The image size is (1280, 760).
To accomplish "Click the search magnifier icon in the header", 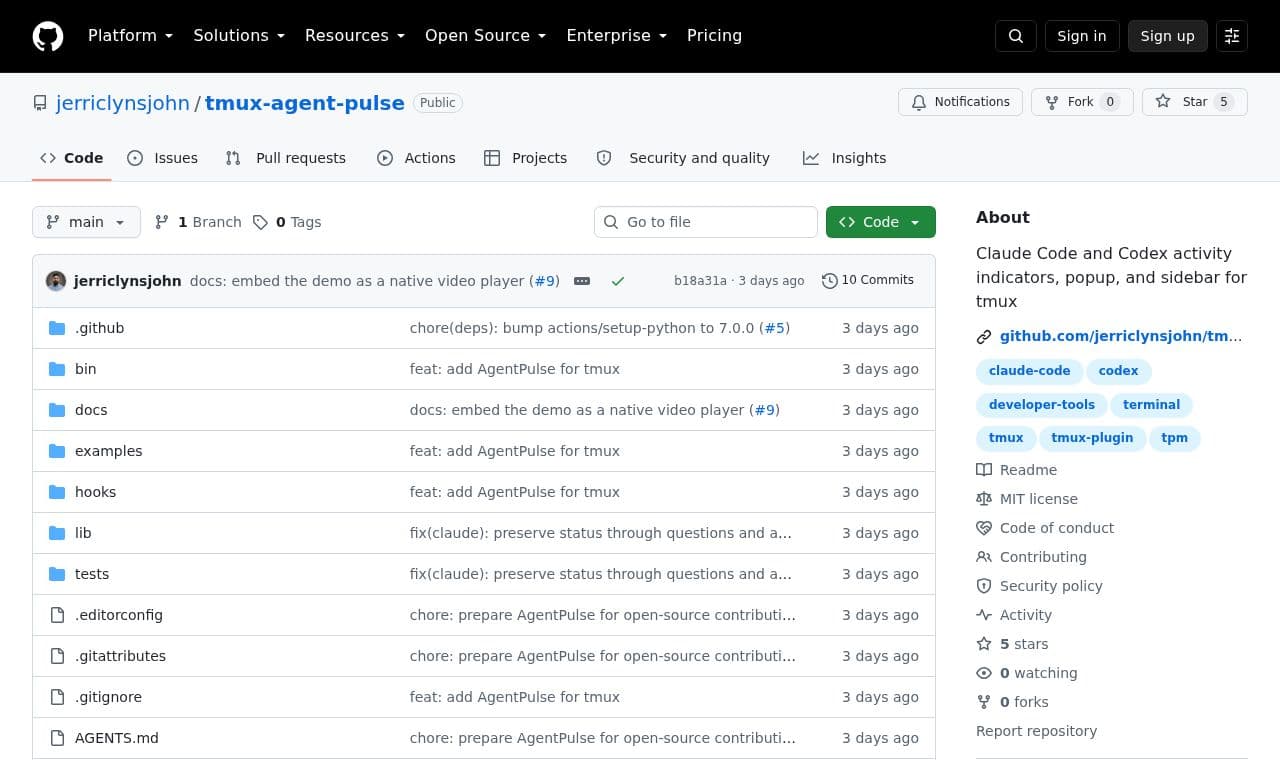I will coord(1016,36).
